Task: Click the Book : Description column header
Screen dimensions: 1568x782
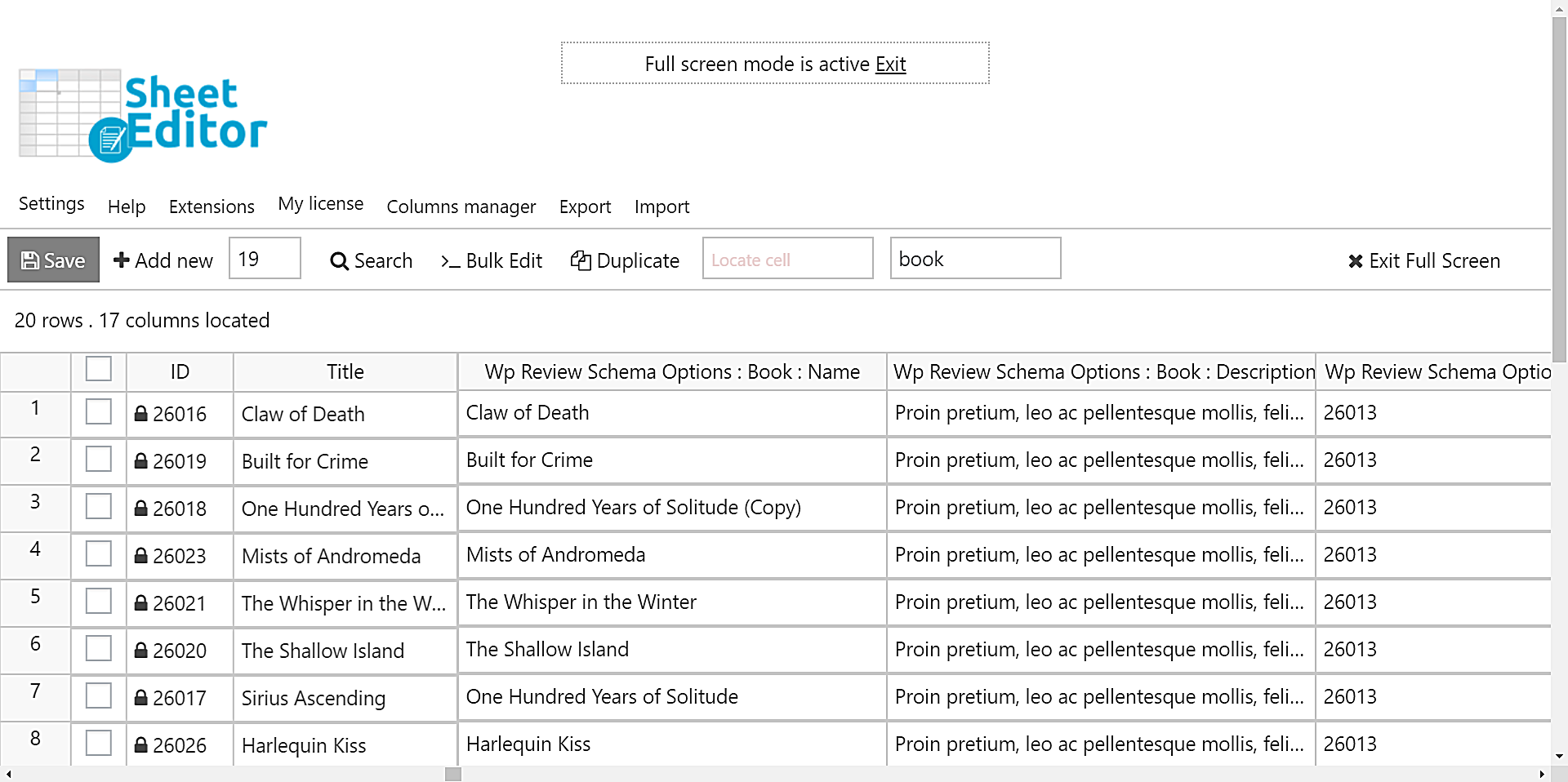Action: [x=1102, y=371]
